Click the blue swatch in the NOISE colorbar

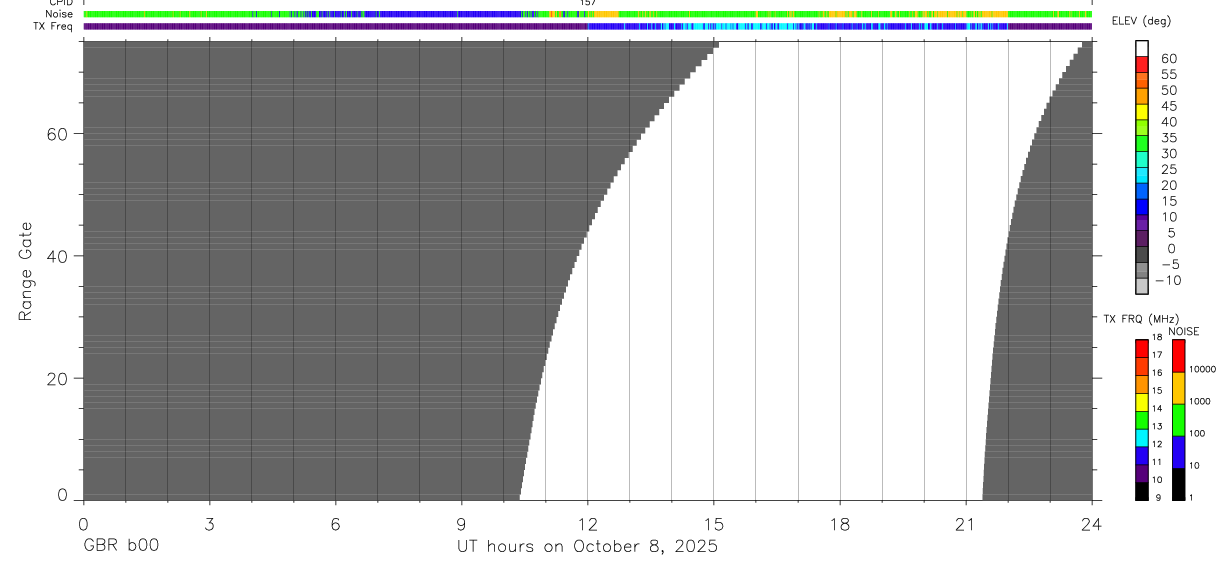coord(1179,452)
